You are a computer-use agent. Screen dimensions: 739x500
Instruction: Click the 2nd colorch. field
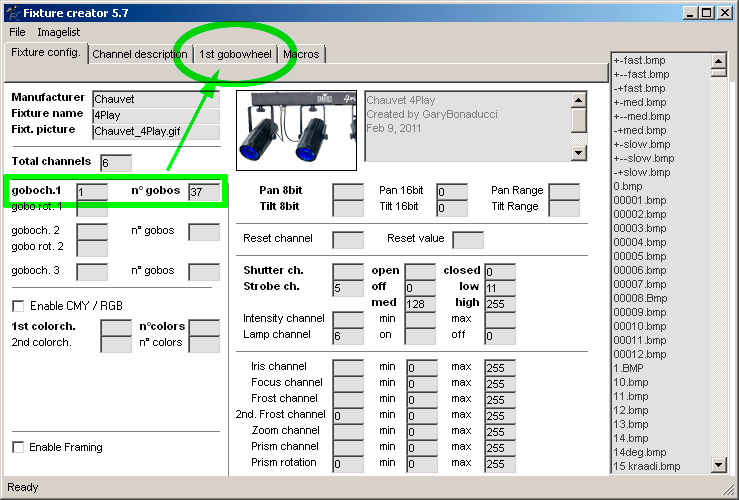point(116,344)
